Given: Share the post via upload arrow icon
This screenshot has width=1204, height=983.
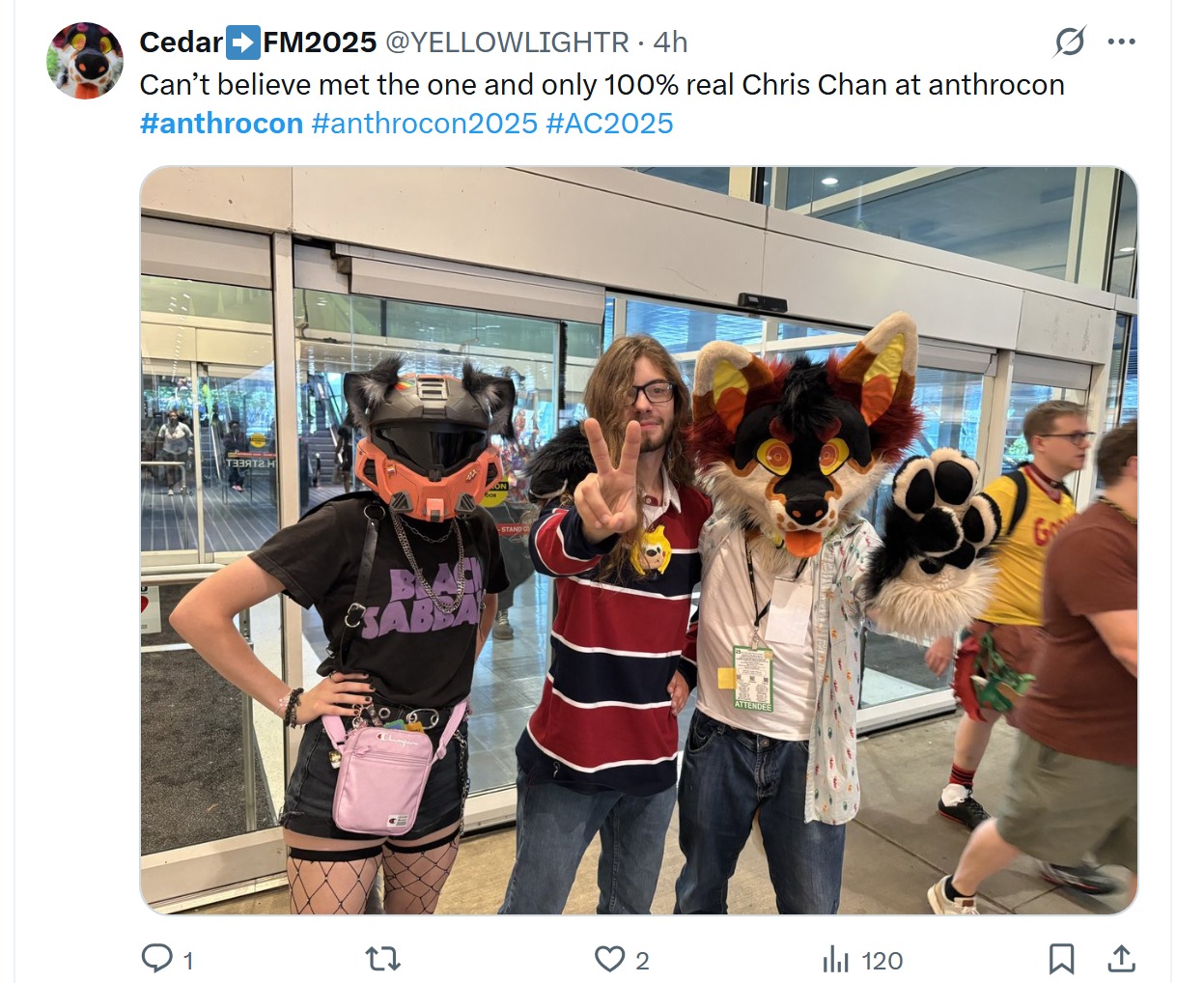Looking at the screenshot, I should pos(1120,959).
